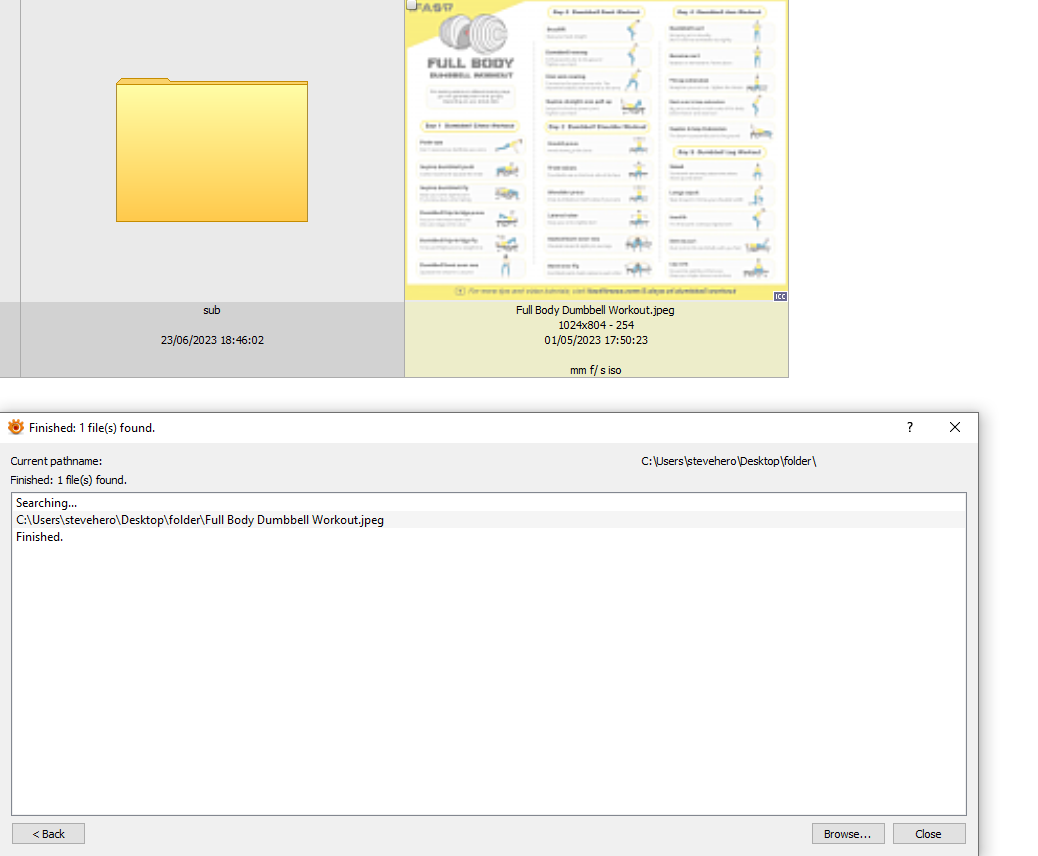Screen dimensions: 1038x856
Task: Click the 'Finished: 1 file(s) found.' status label
Action: [x=68, y=480]
